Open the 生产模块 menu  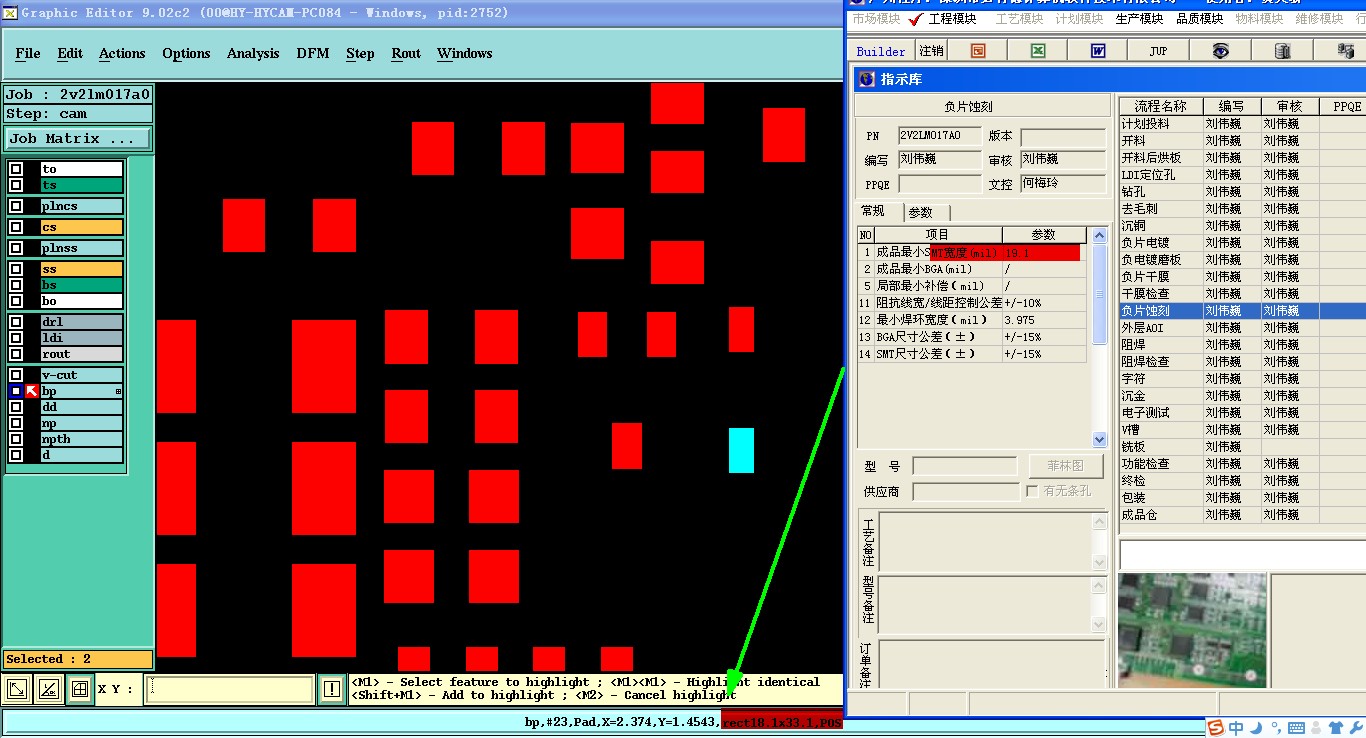tap(1139, 19)
